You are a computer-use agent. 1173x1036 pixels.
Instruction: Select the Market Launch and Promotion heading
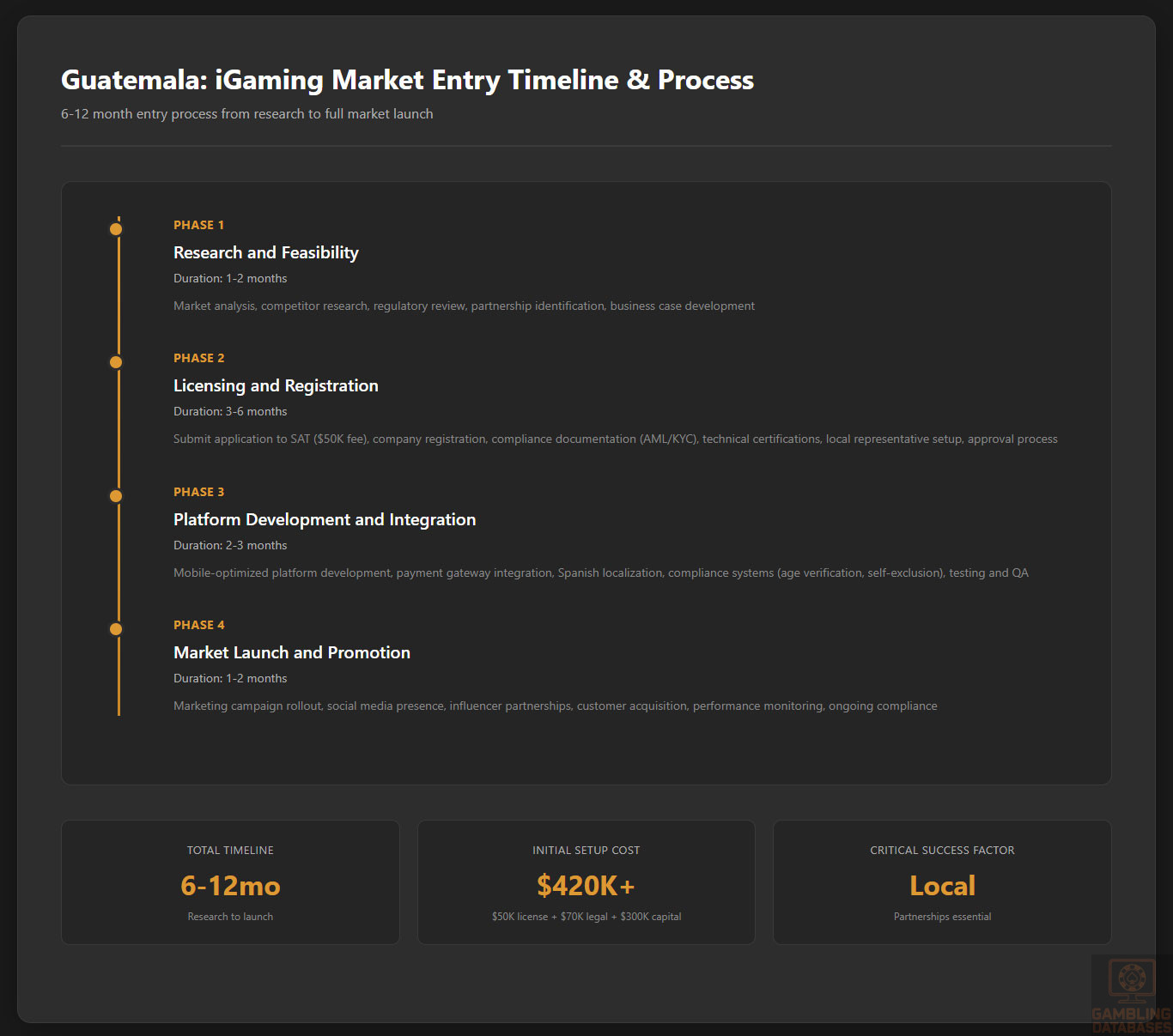point(292,652)
